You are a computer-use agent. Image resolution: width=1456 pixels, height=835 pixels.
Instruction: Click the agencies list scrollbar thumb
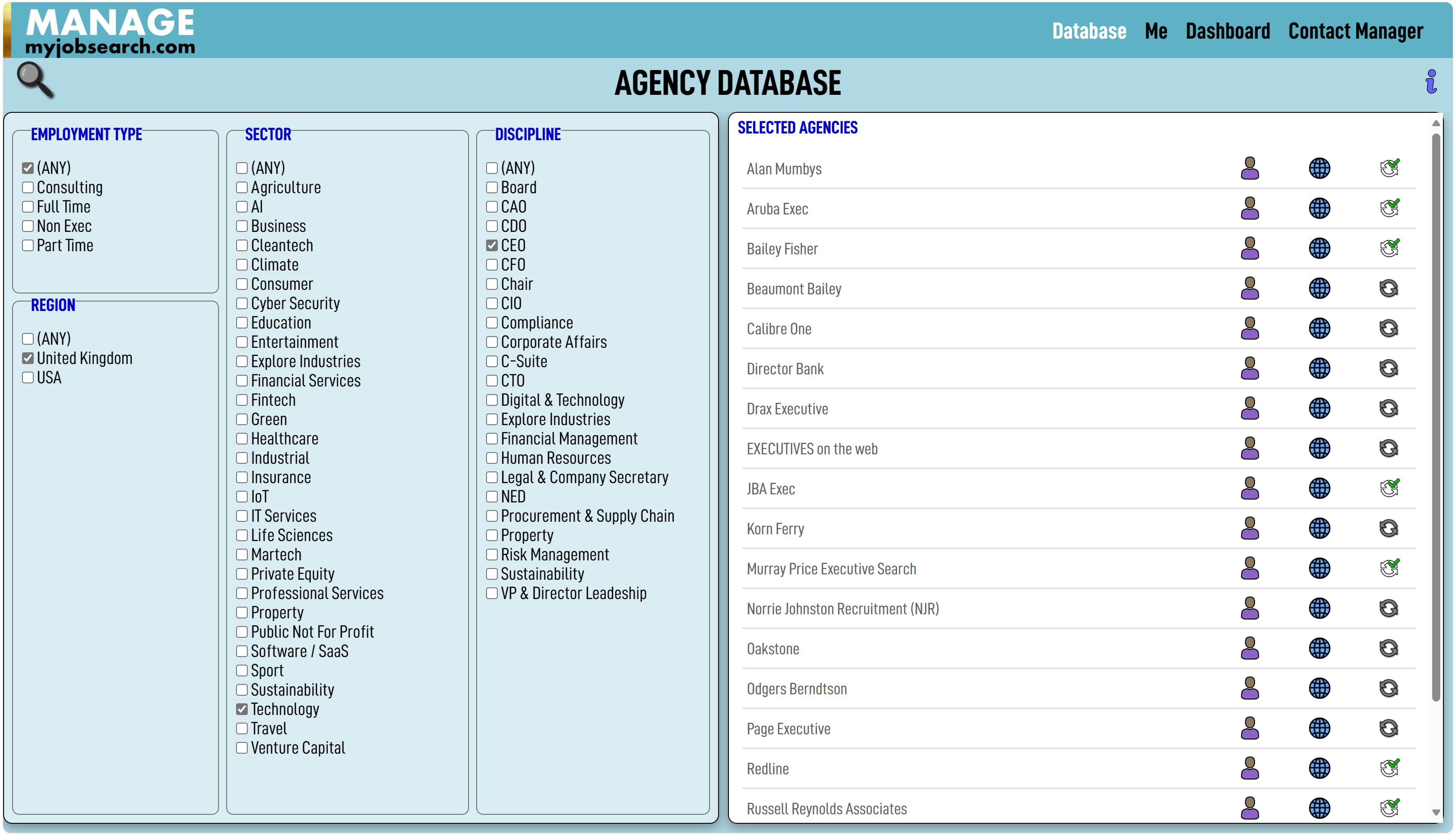point(1435,417)
